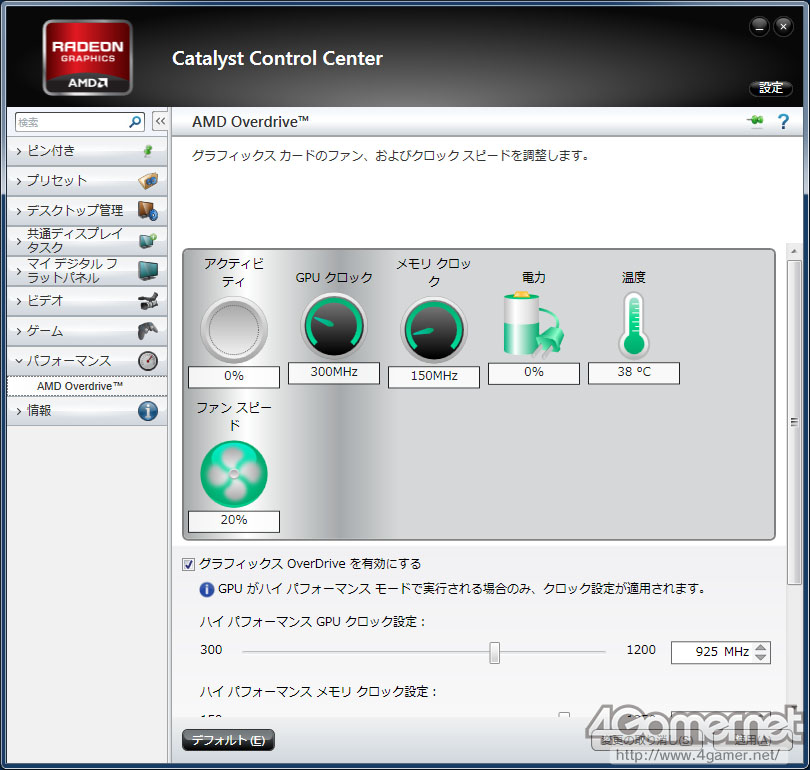Click the scrollbar up arrow
The height and width of the screenshot is (770, 810).
tap(794, 252)
